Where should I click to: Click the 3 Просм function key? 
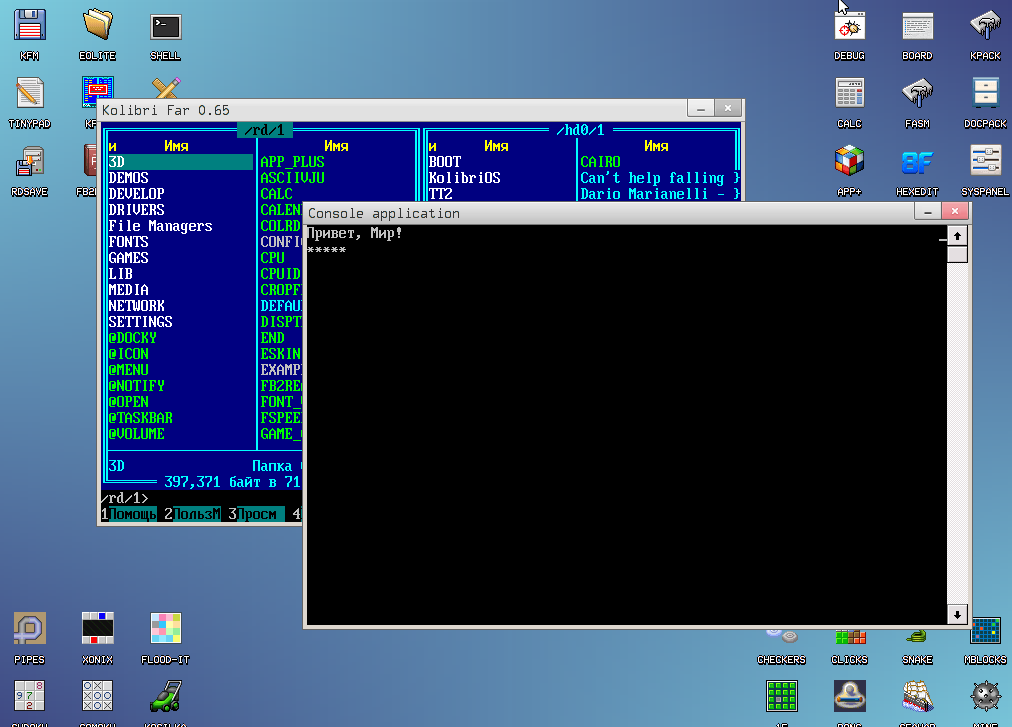pyautogui.click(x=256, y=514)
